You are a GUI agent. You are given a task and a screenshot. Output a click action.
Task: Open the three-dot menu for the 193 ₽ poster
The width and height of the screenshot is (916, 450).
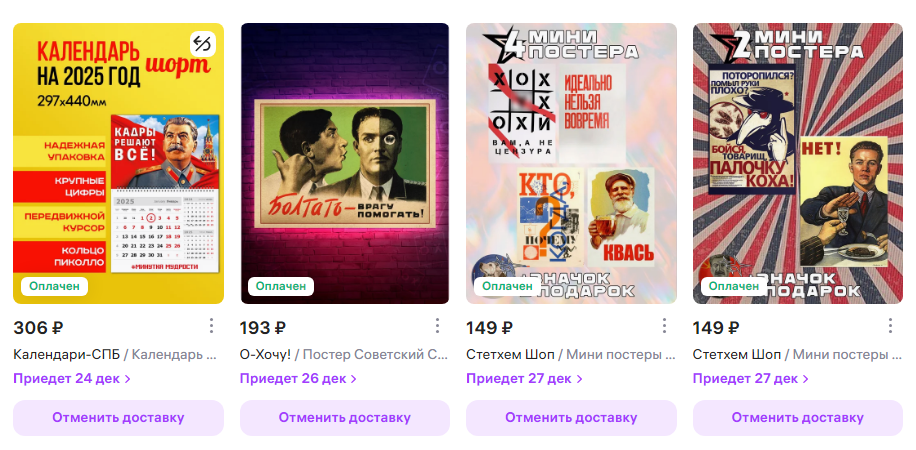click(438, 326)
